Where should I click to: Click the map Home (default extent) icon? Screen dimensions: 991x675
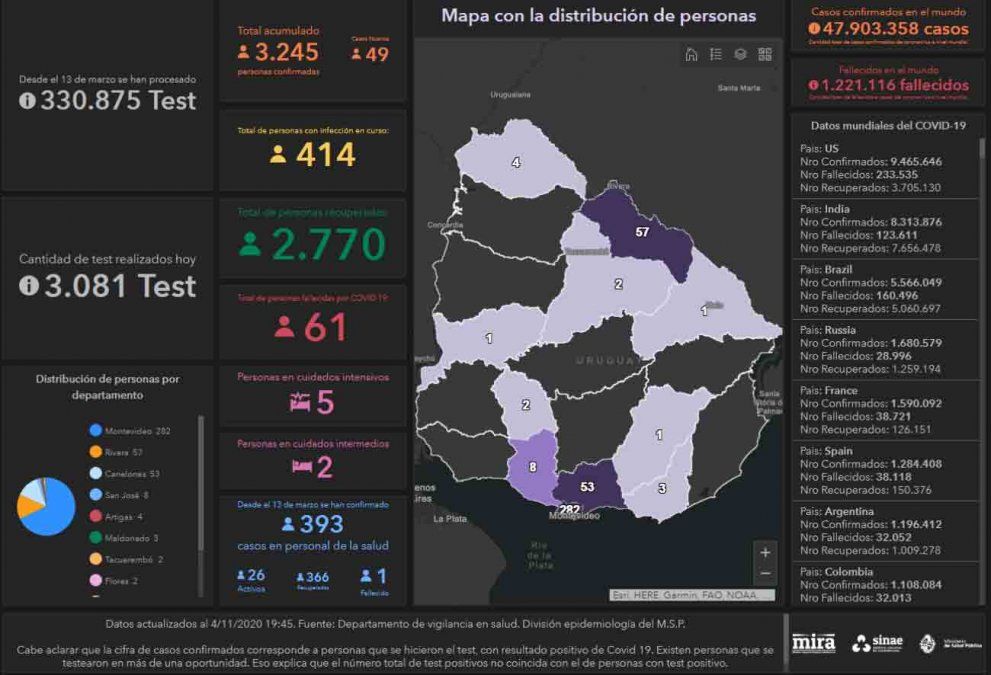(x=691, y=54)
